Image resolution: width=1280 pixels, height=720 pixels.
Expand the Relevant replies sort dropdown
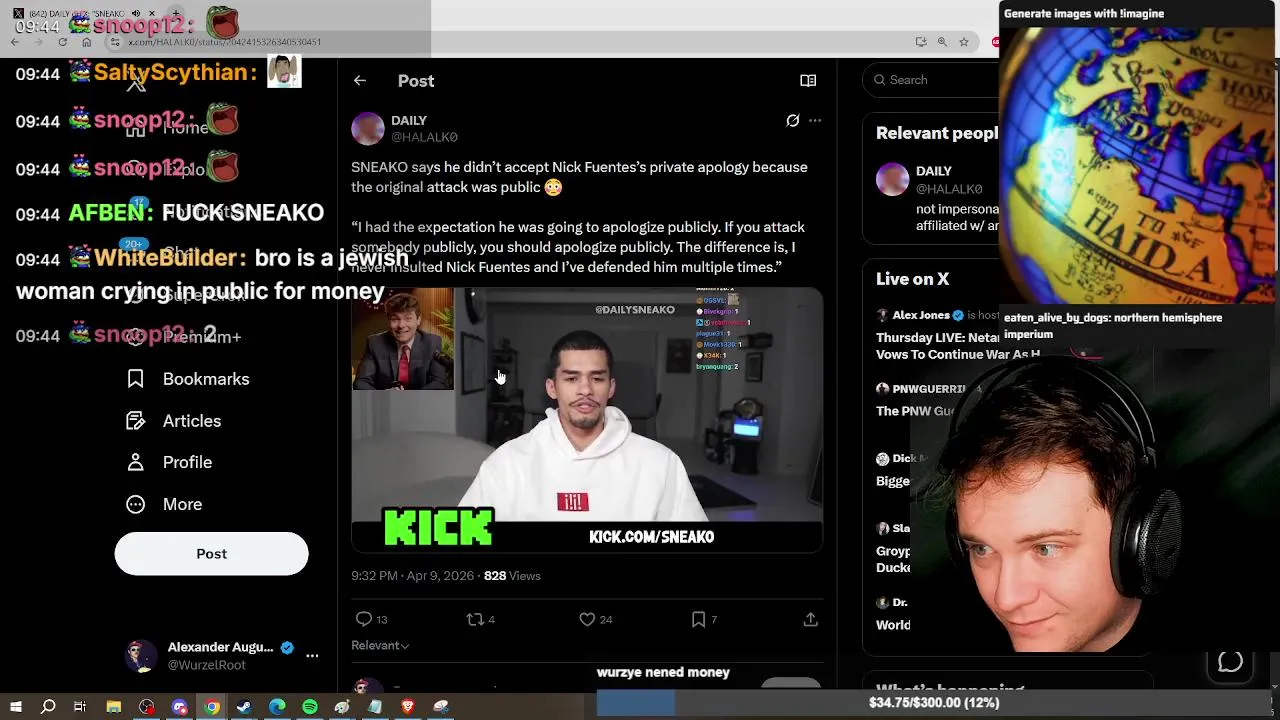(380, 646)
